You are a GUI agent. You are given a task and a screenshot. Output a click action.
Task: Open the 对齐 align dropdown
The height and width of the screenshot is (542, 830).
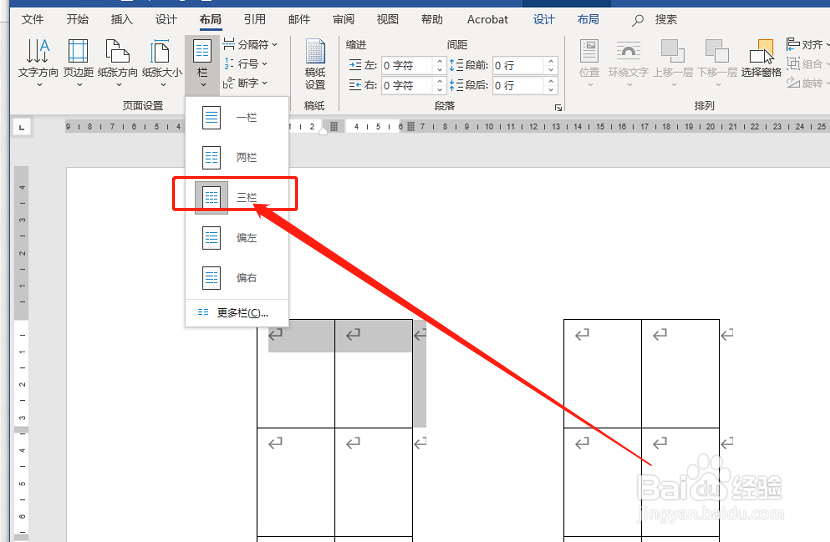click(808, 44)
